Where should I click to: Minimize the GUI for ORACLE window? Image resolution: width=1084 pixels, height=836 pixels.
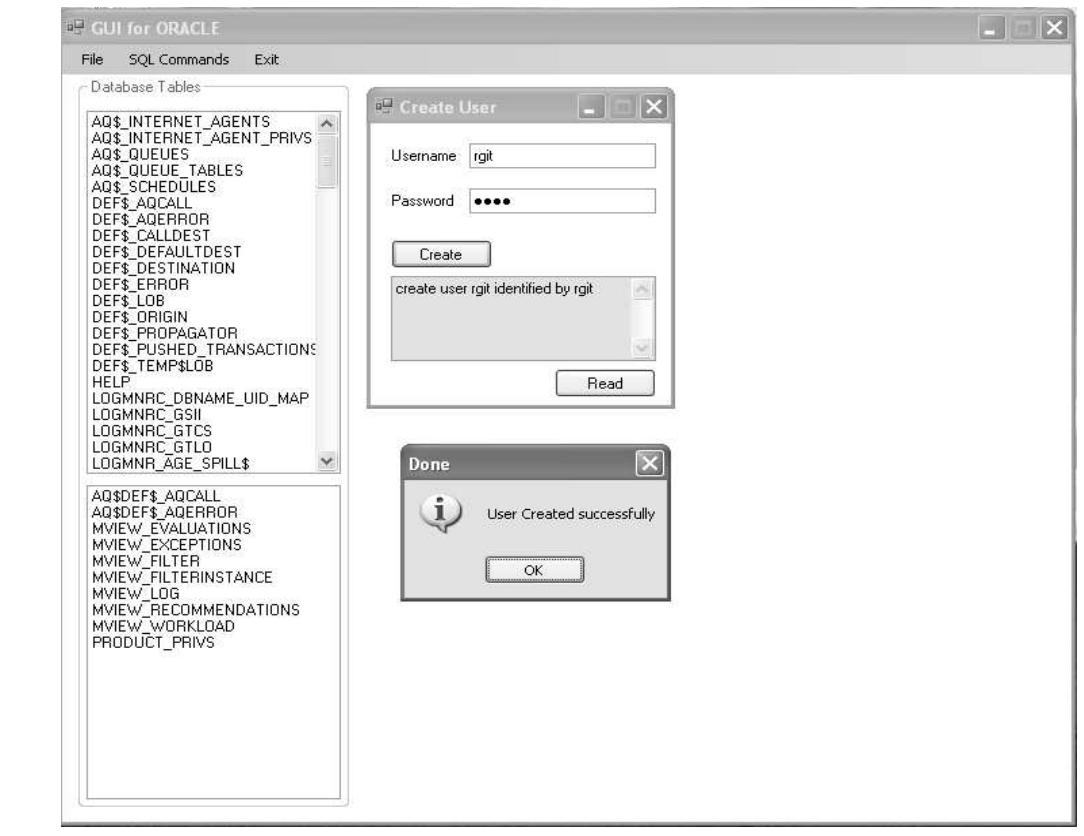pos(991,28)
